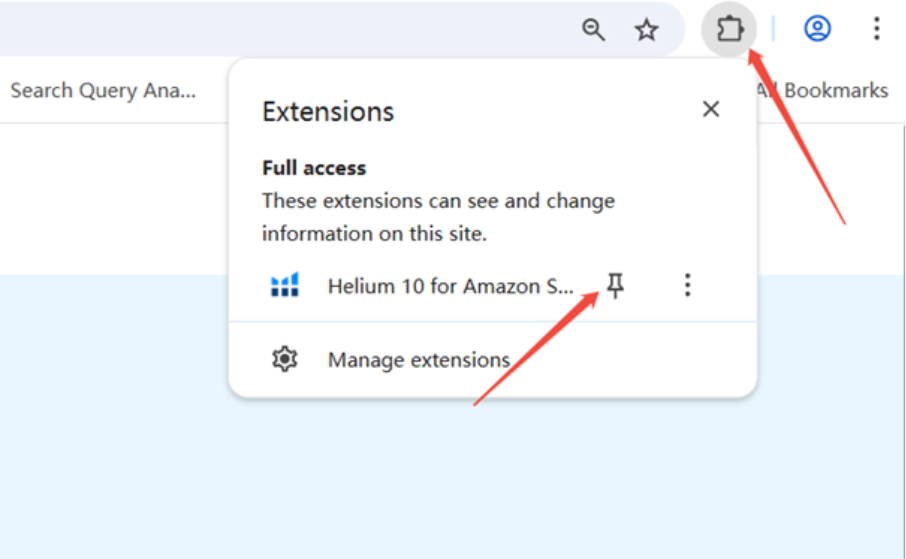Screen dimensions: 906x559
Task: Toggle the Extensions puzzle-piece toolbar button
Action: tap(729, 29)
